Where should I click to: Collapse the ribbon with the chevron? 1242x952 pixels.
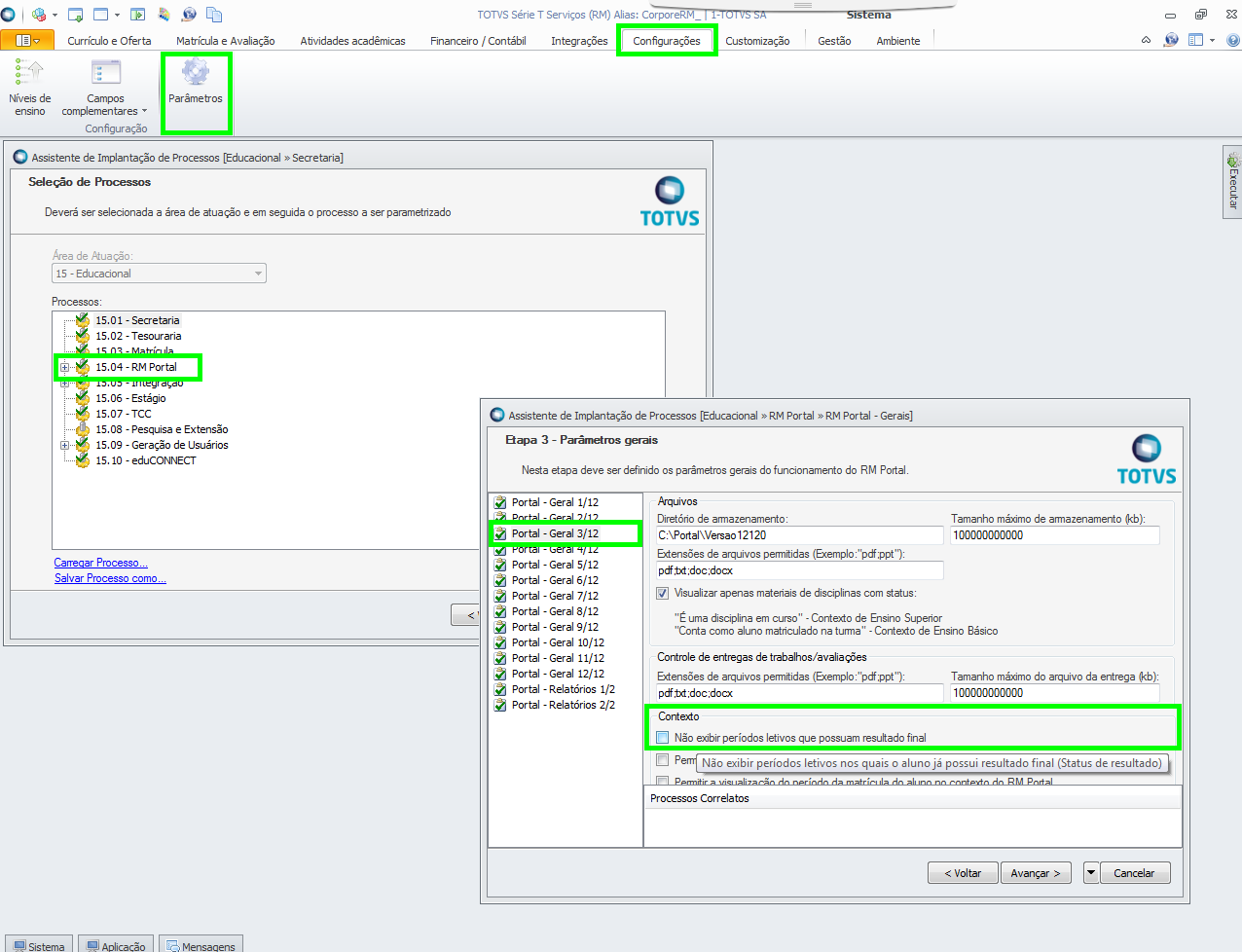tap(1146, 40)
